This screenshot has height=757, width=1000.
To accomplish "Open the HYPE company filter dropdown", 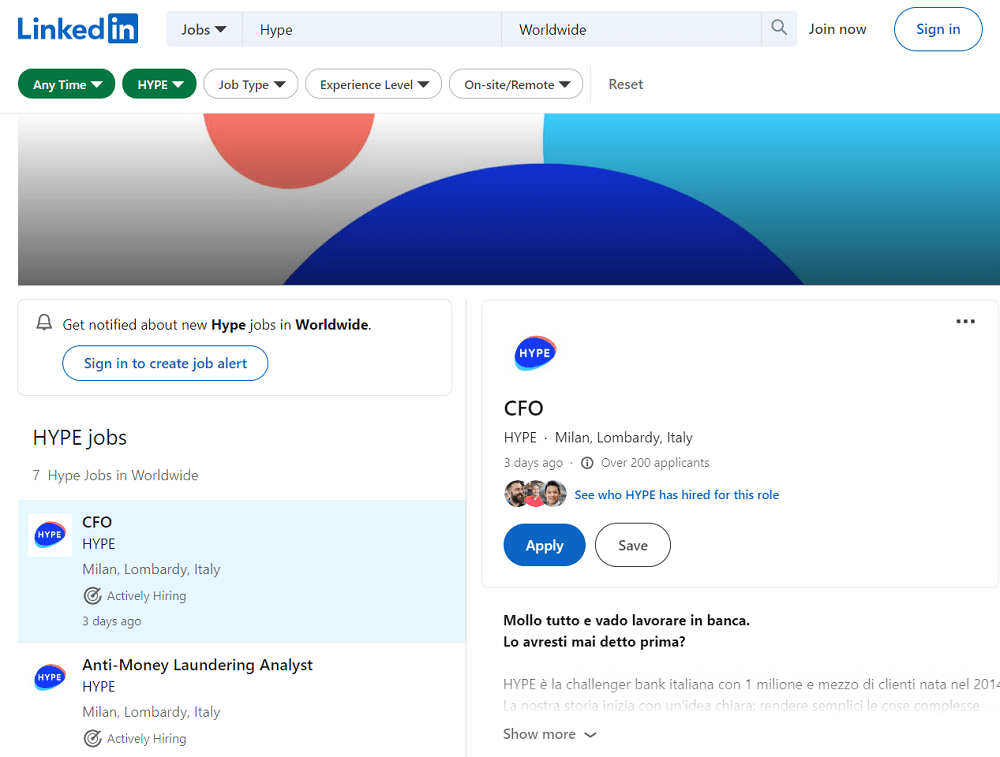I will (x=159, y=84).
